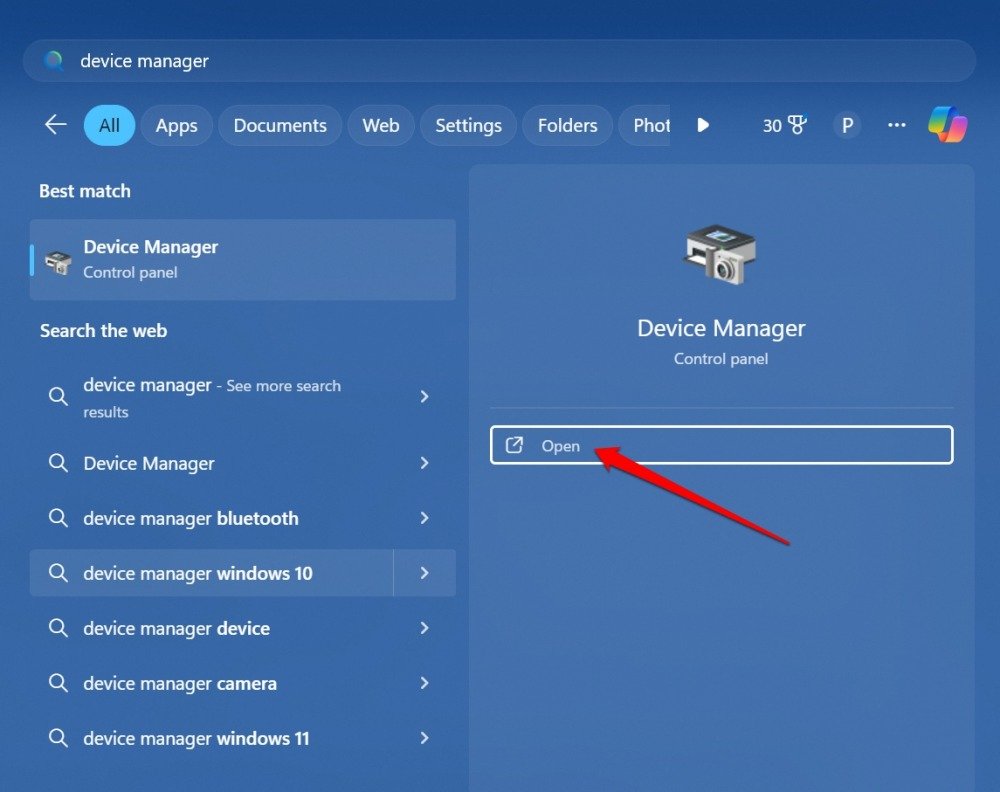The width and height of the screenshot is (1000, 792).
Task: Launch the Copilot icon
Action: (948, 124)
